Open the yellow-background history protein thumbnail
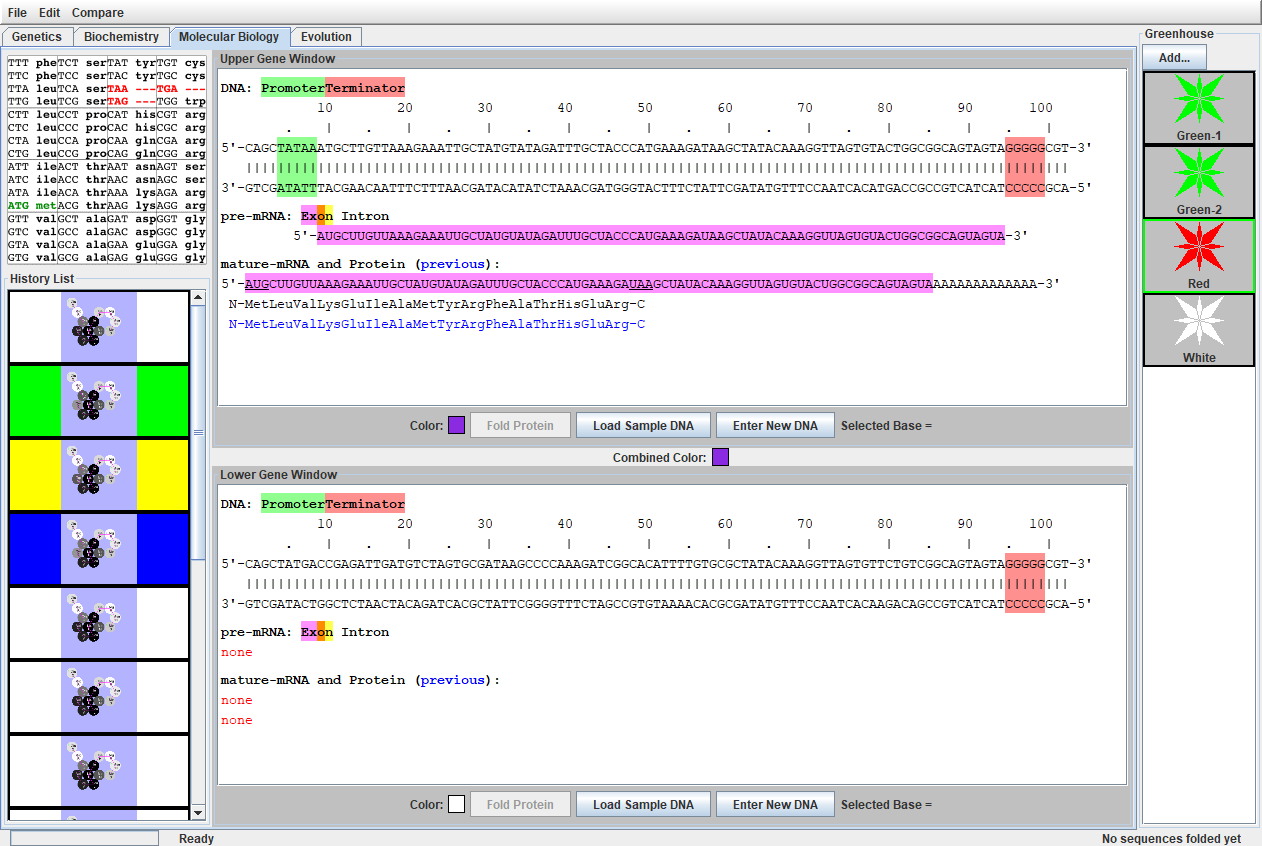The height and width of the screenshot is (846, 1262). pos(98,475)
